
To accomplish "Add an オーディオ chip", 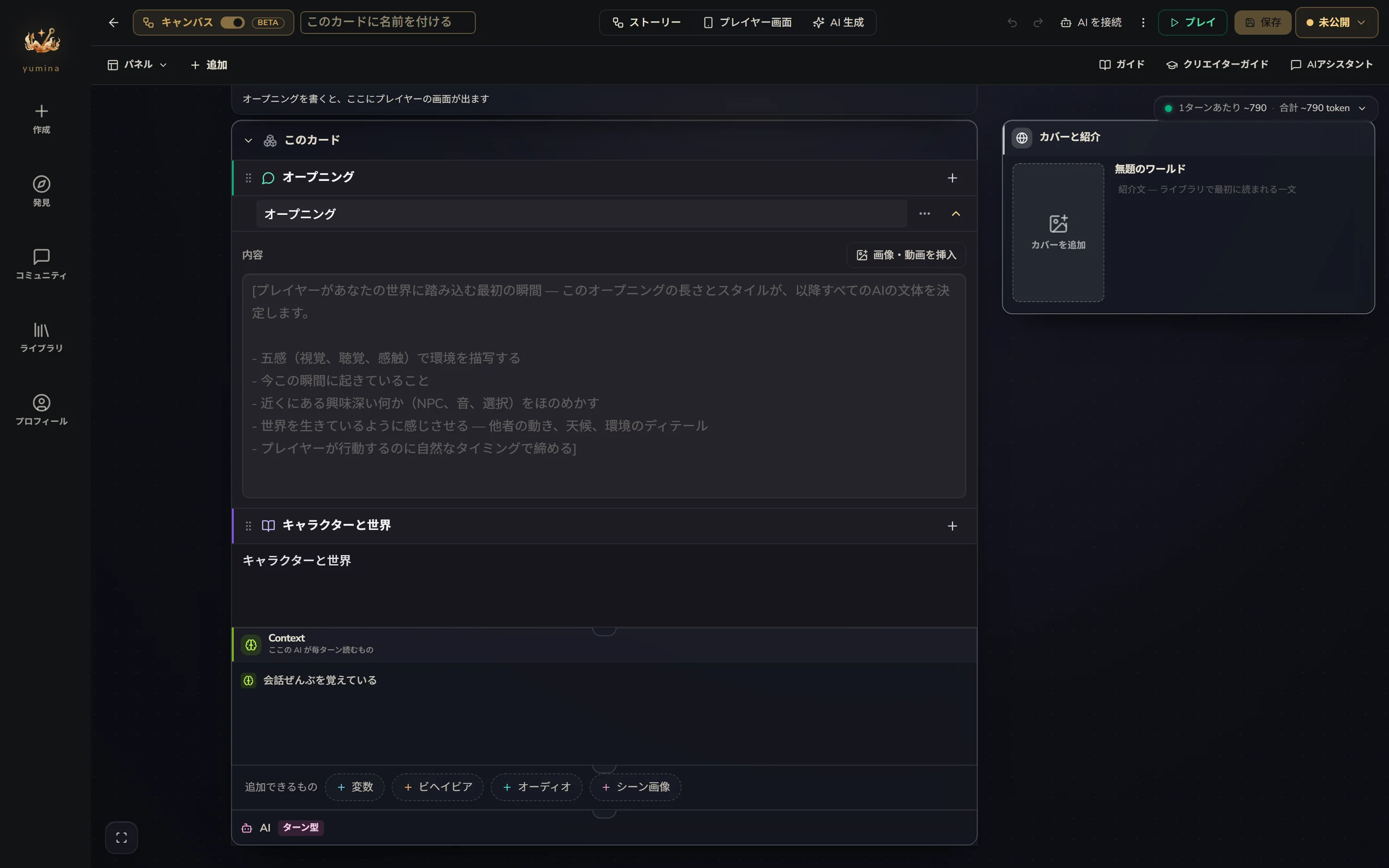I will [x=537, y=787].
